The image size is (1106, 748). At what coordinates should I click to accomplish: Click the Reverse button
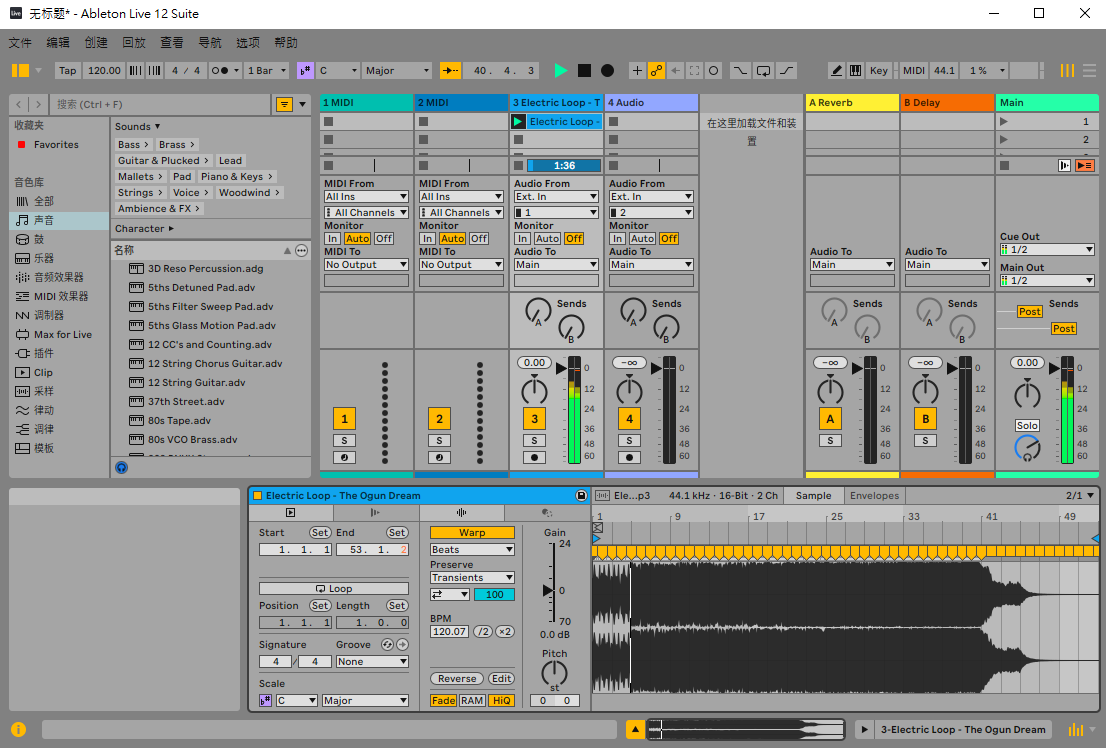click(x=457, y=679)
